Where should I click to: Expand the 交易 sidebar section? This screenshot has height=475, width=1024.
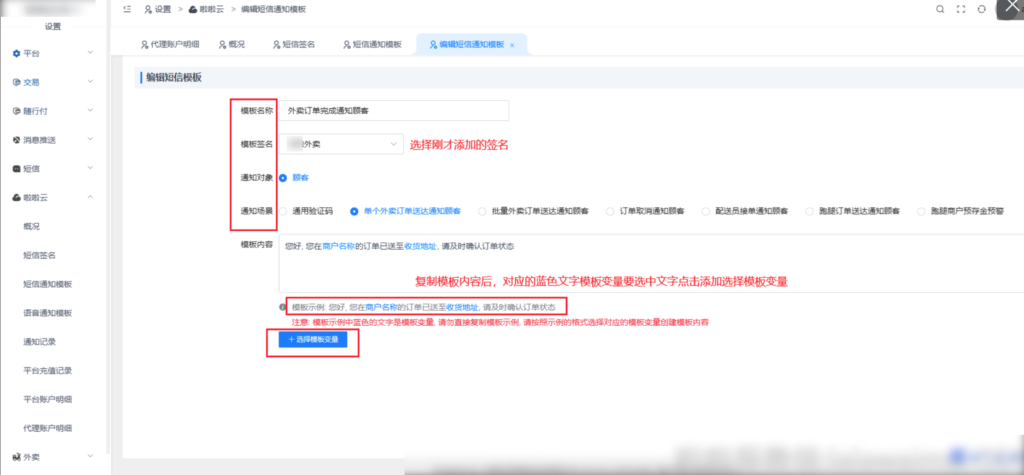[90, 82]
